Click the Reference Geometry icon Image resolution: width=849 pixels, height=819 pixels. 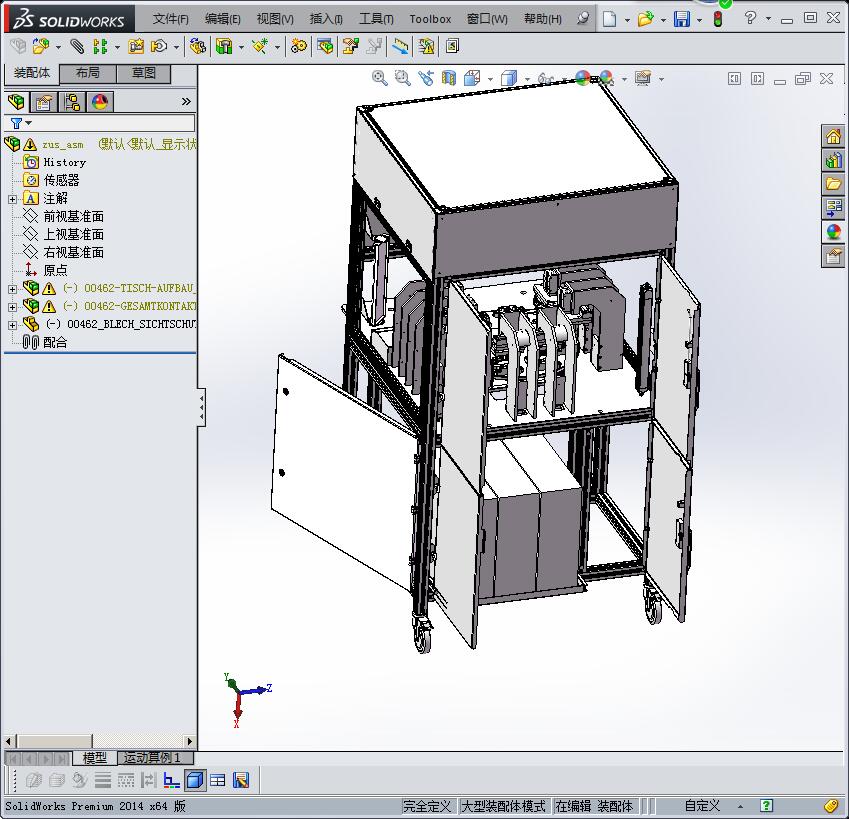260,47
